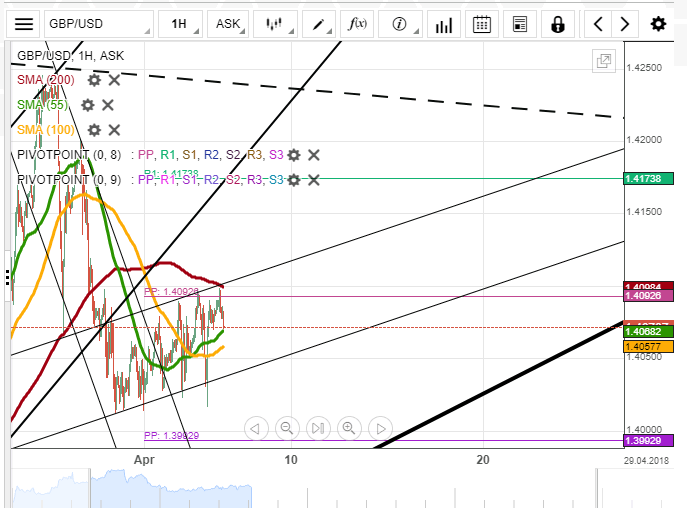Open chart settings gear in toolbar
This screenshot has height=511, width=687.
point(658,24)
